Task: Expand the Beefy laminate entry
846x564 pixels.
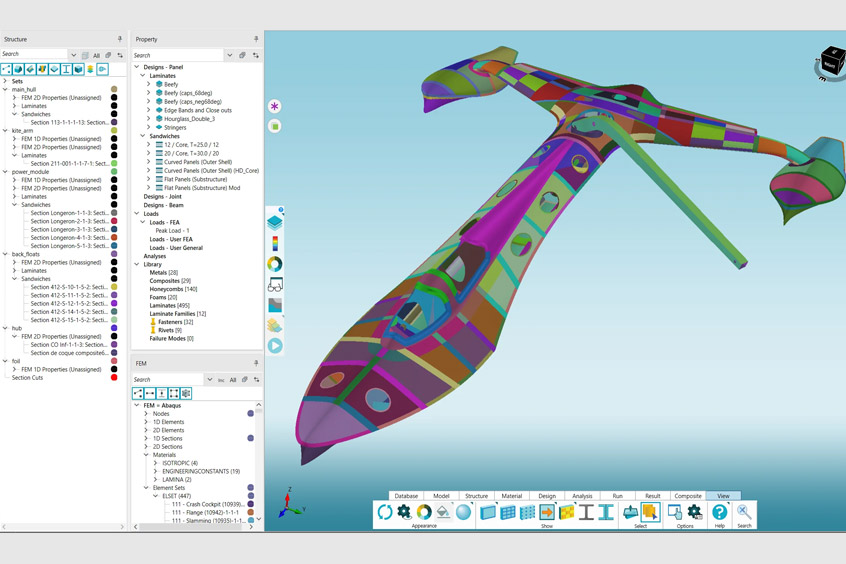Action: 149,85
